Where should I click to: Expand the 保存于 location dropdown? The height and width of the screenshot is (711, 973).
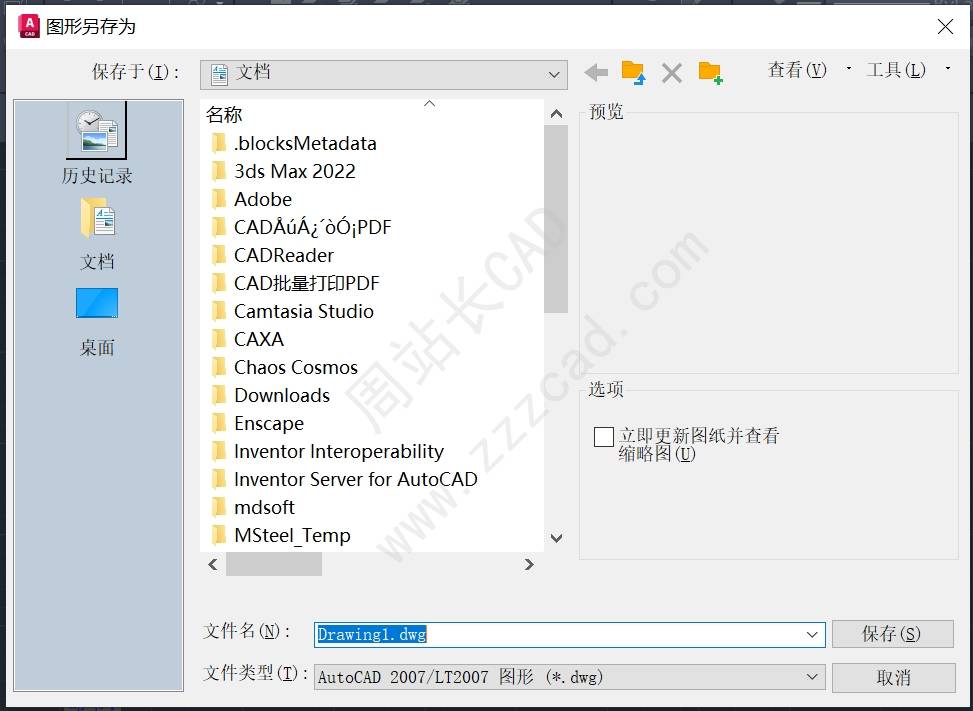coord(554,75)
